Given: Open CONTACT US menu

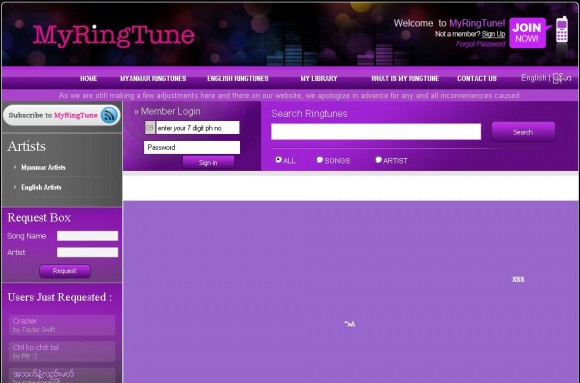Looking at the screenshot, I should (477, 78).
